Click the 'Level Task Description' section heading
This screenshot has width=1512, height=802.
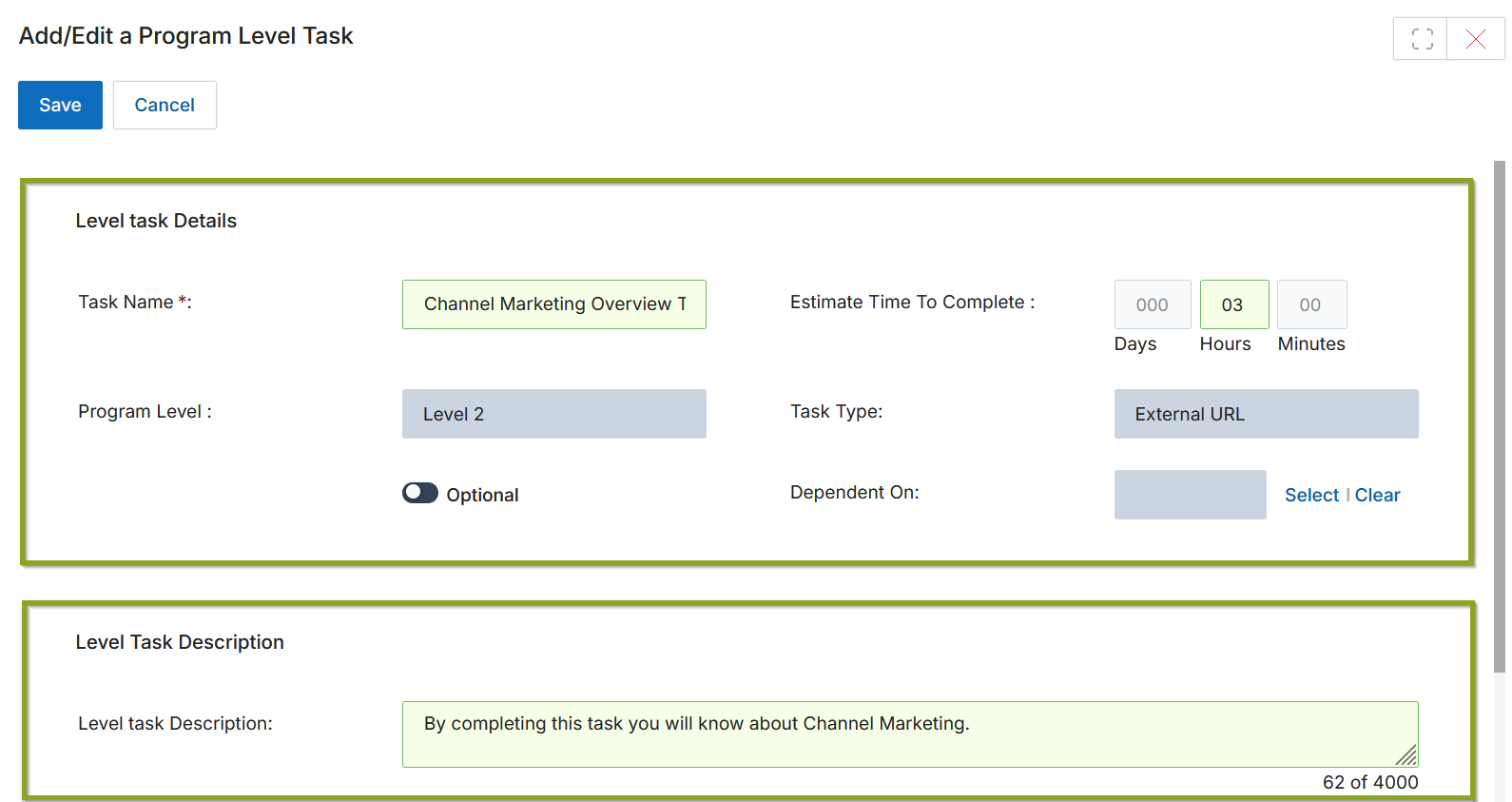(180, 642)
